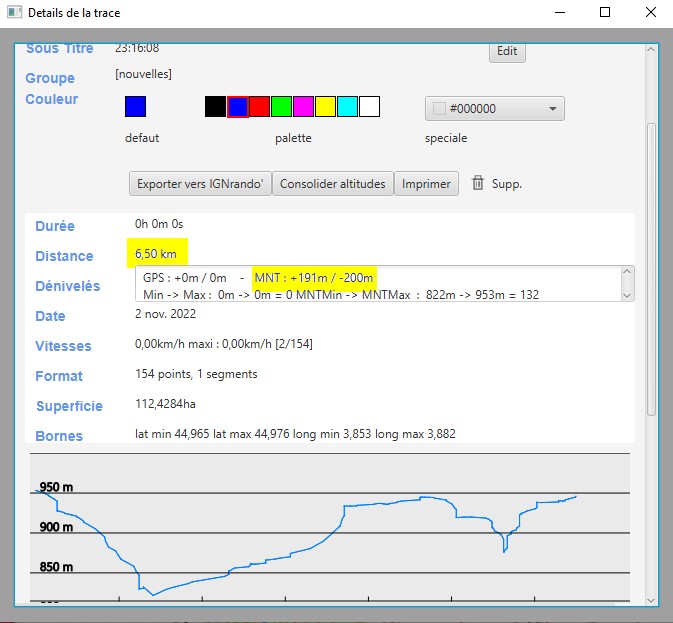Click the blue defaut color swatch
Screen dimensions: 673x623
pos(136,107)
